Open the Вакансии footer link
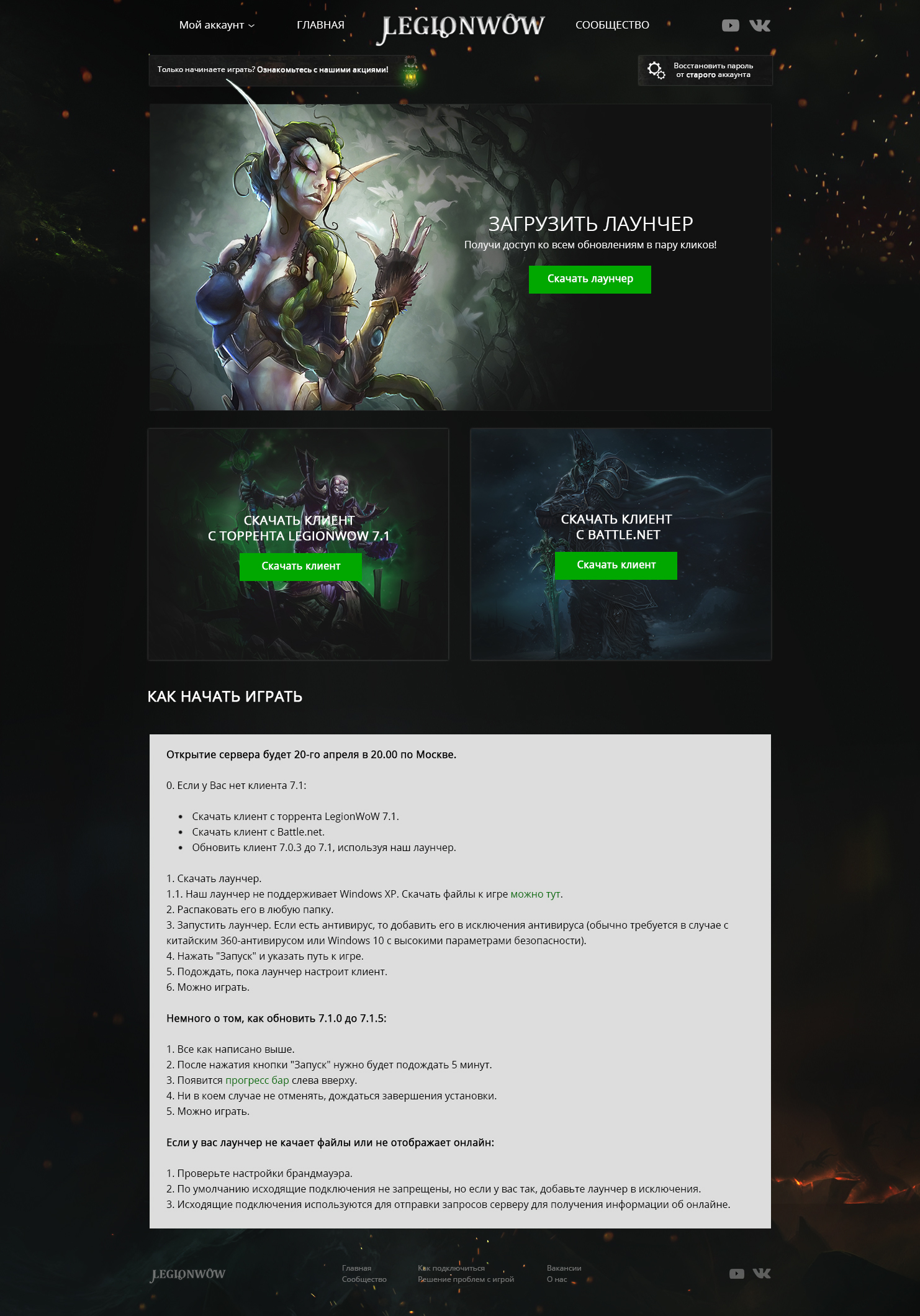 (564, 1268)
